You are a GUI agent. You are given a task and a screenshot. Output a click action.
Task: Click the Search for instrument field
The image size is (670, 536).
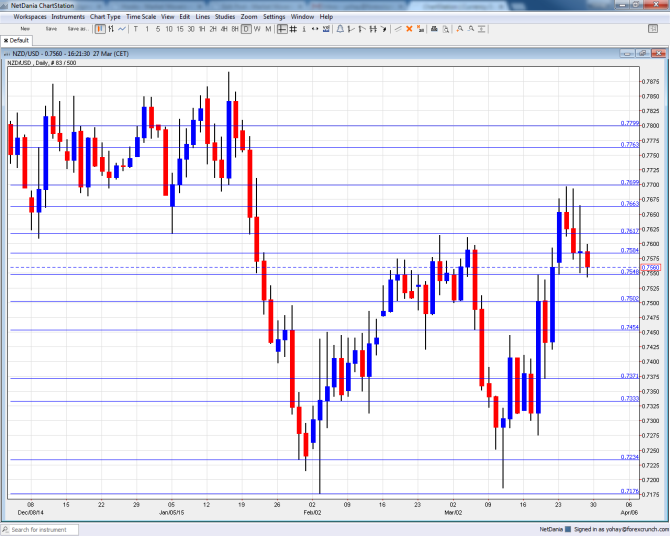[40, 530]
